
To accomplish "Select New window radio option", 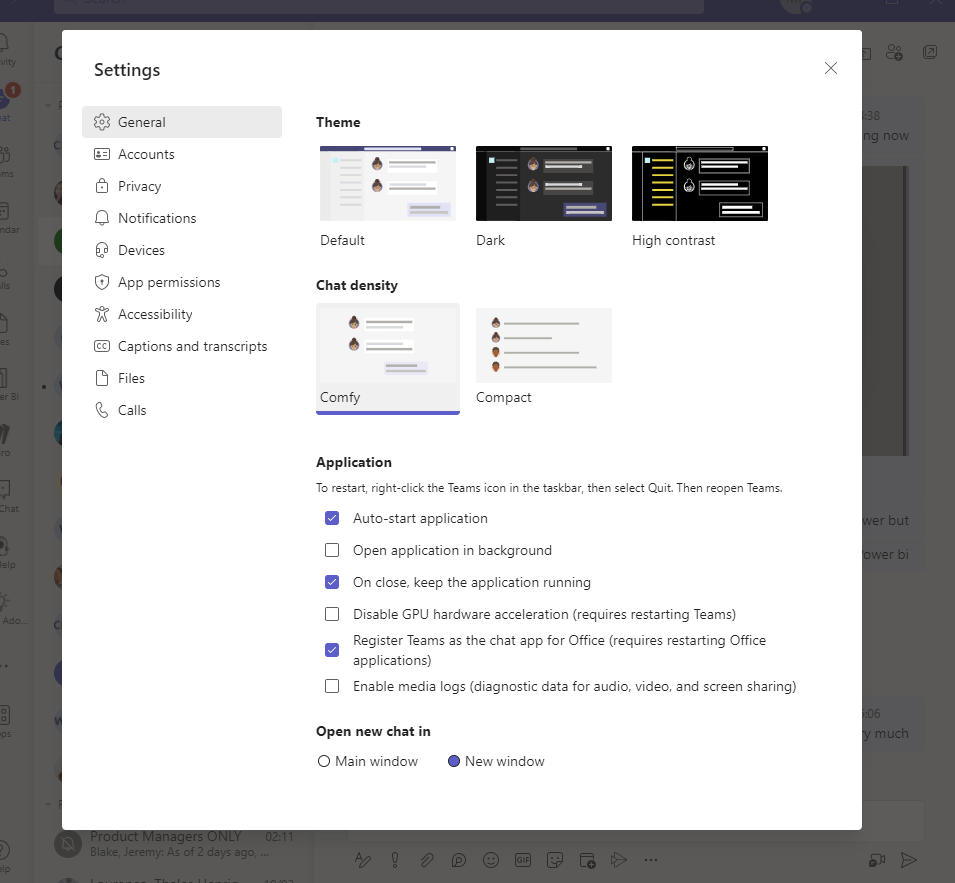I will click(454, 761).
